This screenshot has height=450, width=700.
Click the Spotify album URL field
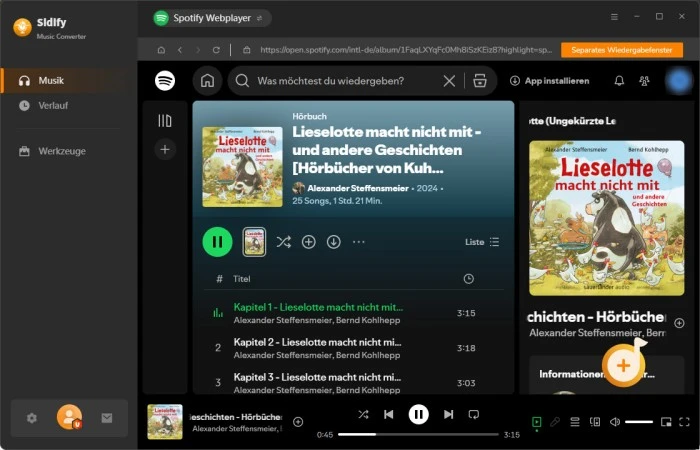coord(406,50)
